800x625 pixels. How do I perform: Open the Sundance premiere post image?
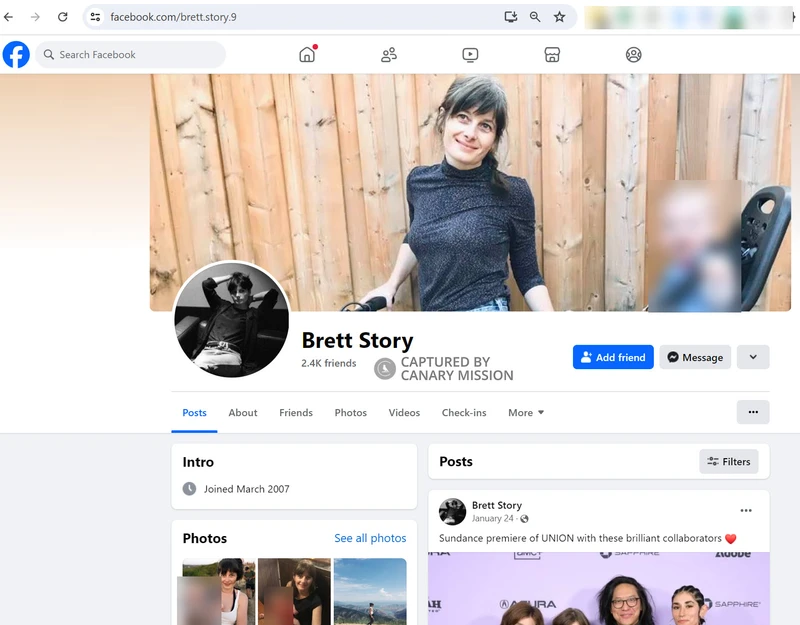[x=598, y=588]
